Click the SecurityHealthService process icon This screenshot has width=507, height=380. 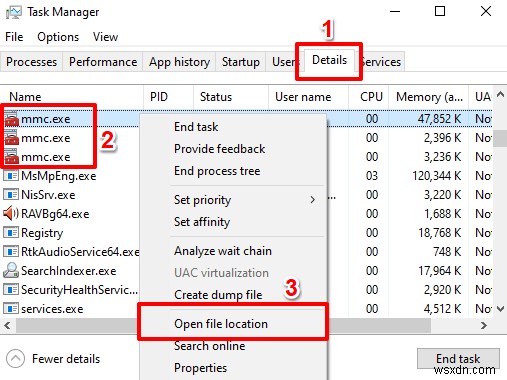click(x=11, y=290)
